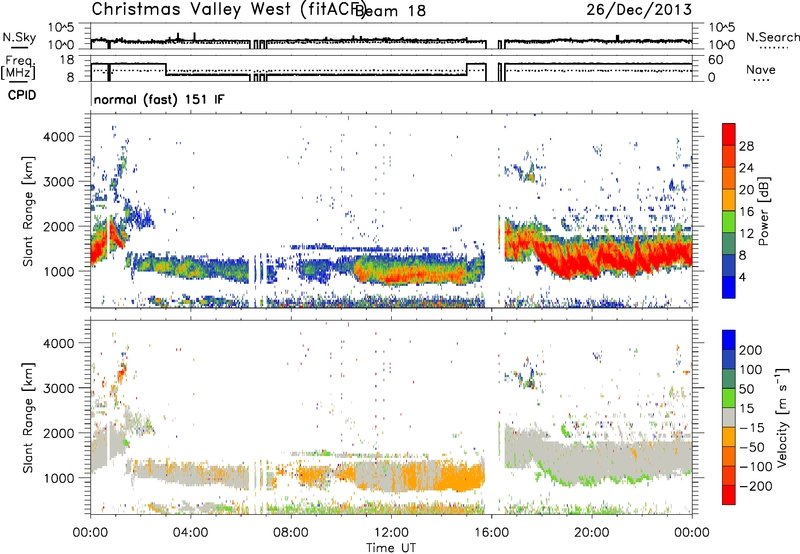The width and height of the screenshot is (800, 554).
Task: Click the "Beam 18" label
Action: [x=390, y=11]
